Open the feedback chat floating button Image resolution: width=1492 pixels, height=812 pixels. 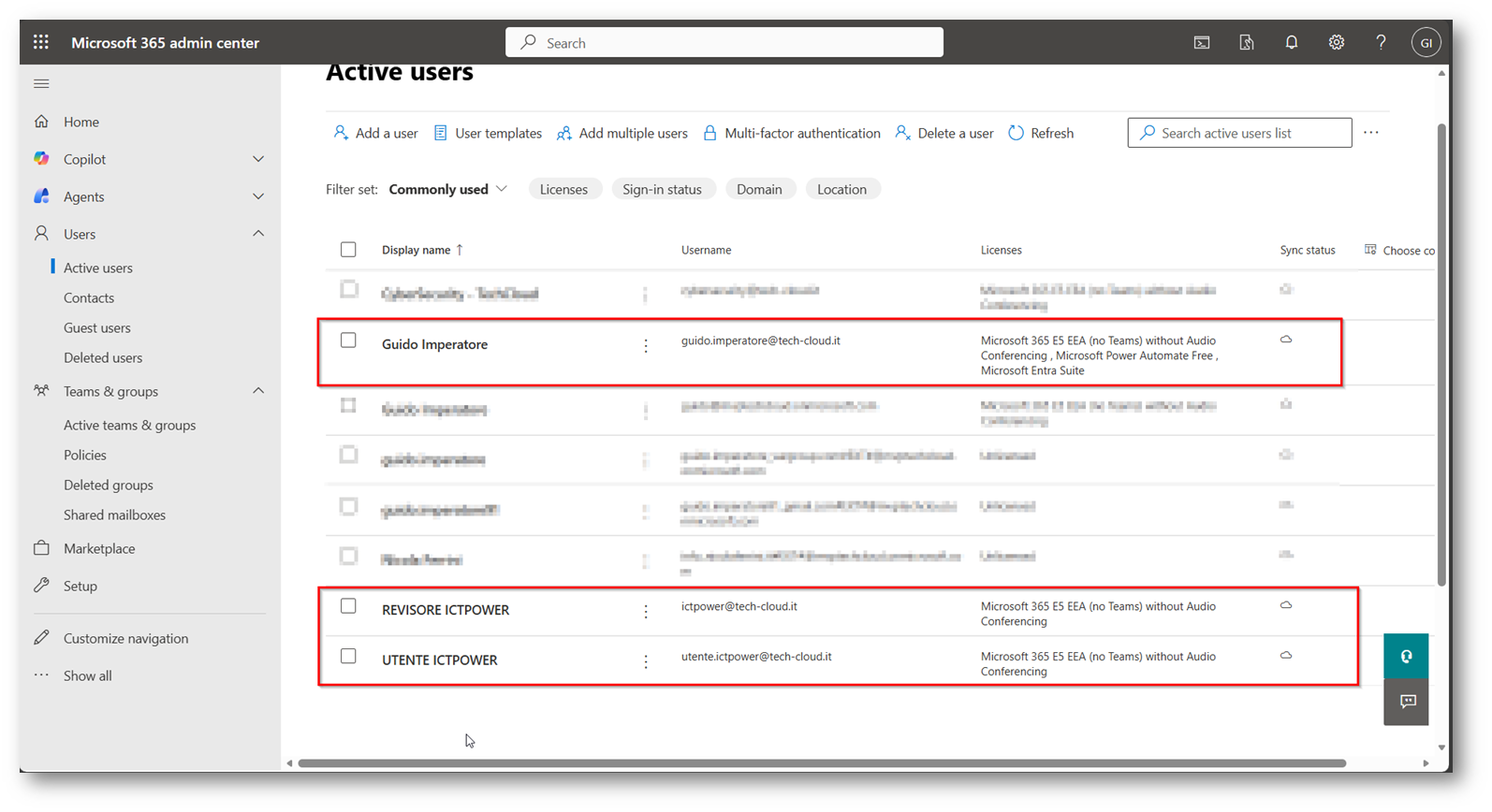coord(1406,702)
